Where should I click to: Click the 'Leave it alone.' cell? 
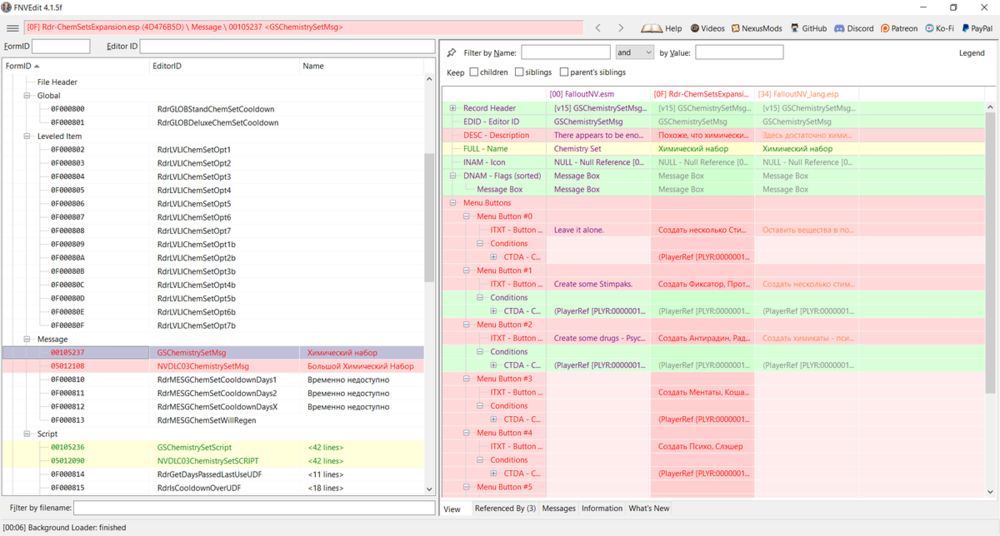(x=598, y=230)
